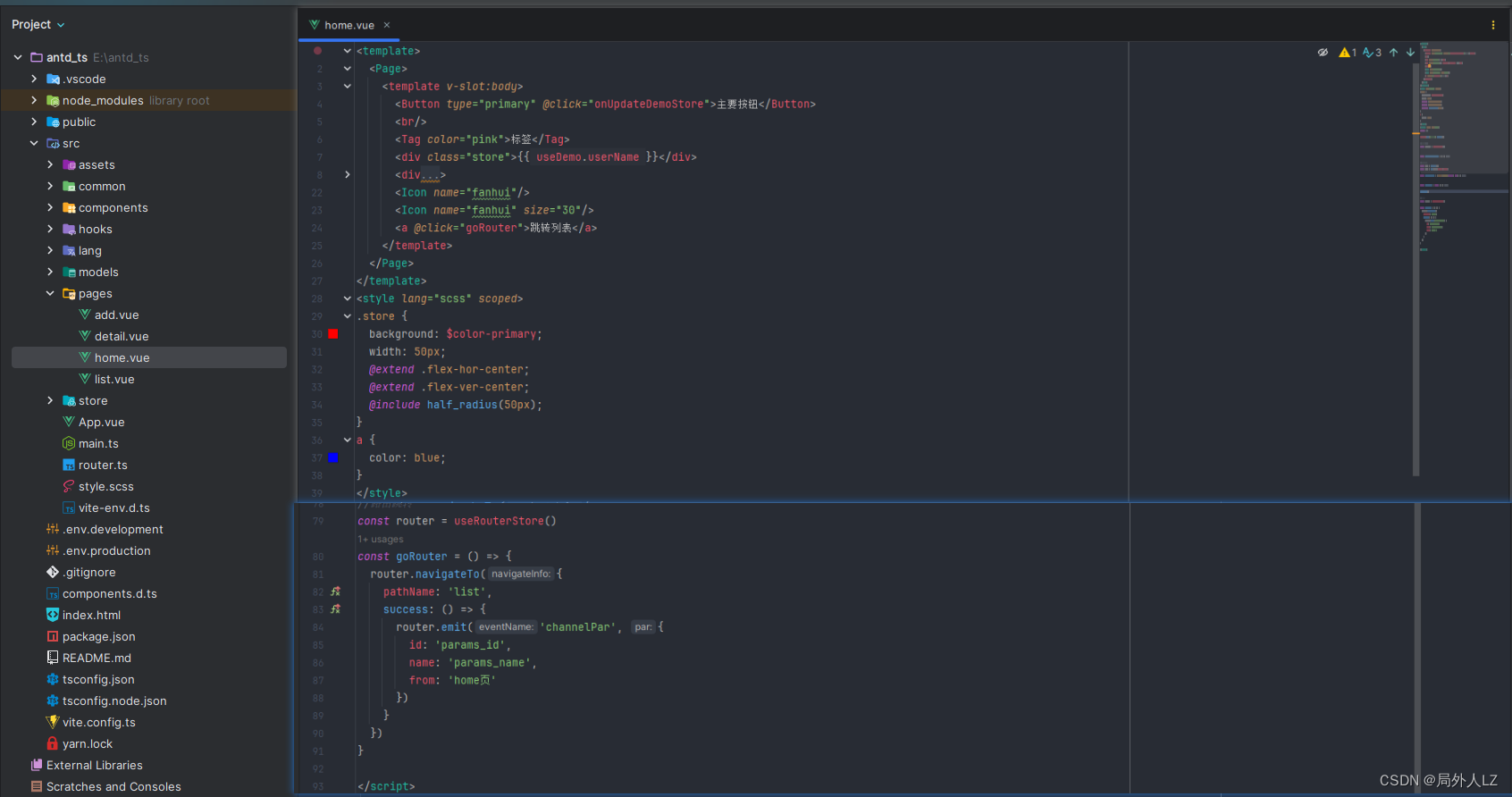Expand the public folder
The width and height of the screenshot is (1512, 797).
coord(34,122)
